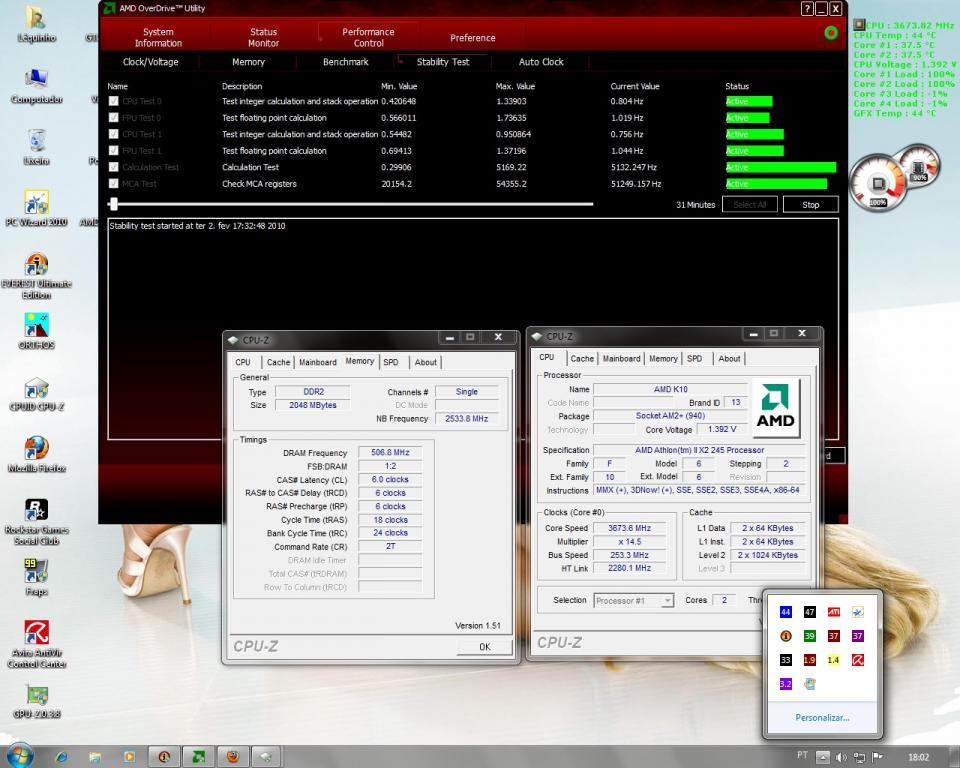Show hidden tray icons arrow on taskbar

click(x=823, y=758)
